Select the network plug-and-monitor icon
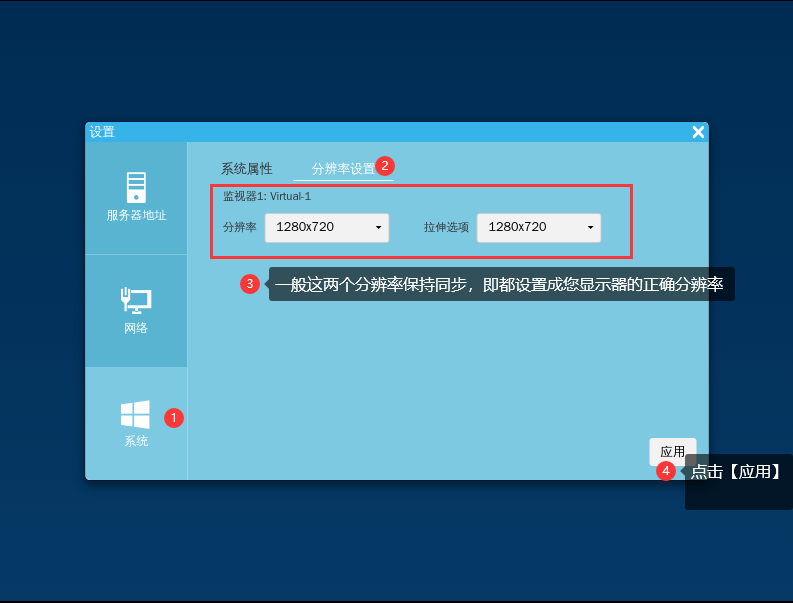This screenshot has height=603, width=793. pos(136,299)
